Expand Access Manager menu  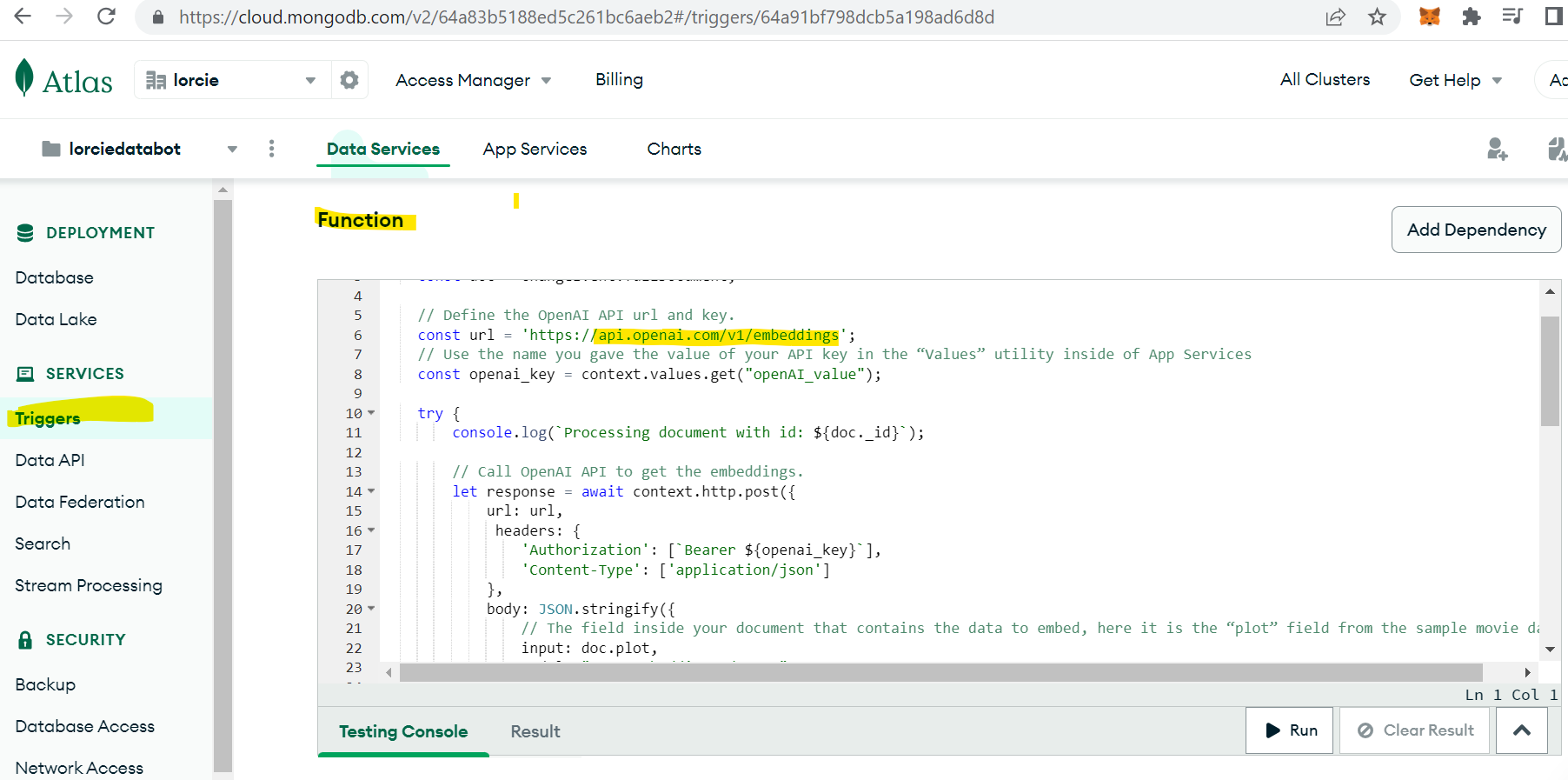pos(473,80)
